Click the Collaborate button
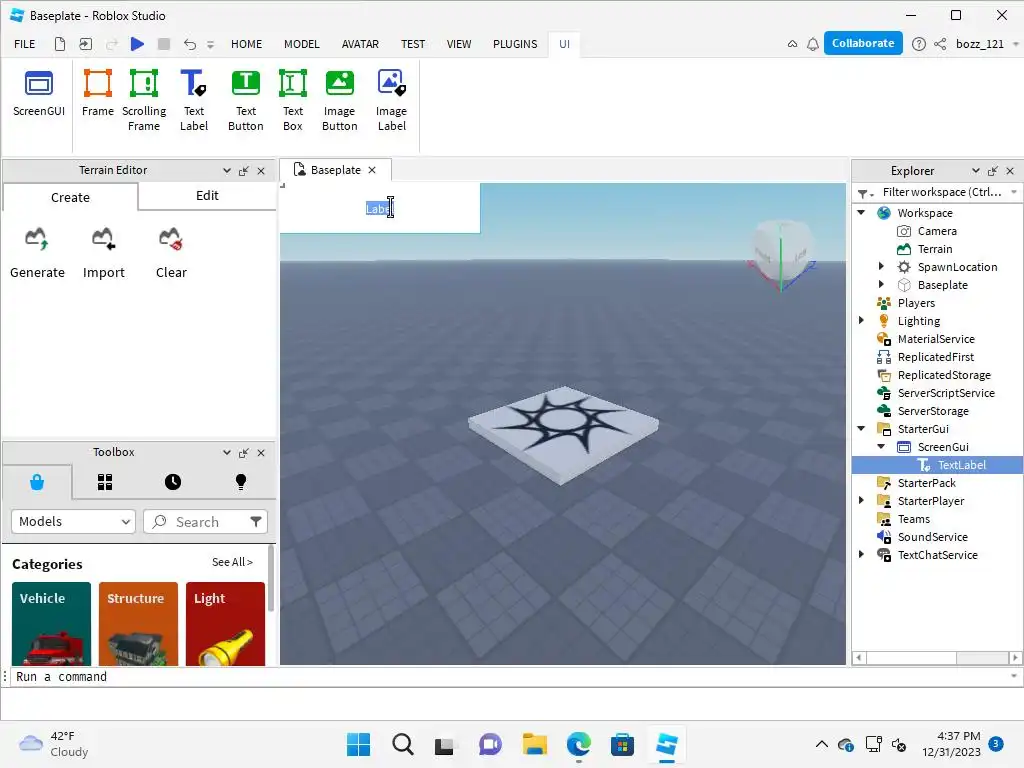Viewport: 1024px width, 768px height. (x=863, y=43)
